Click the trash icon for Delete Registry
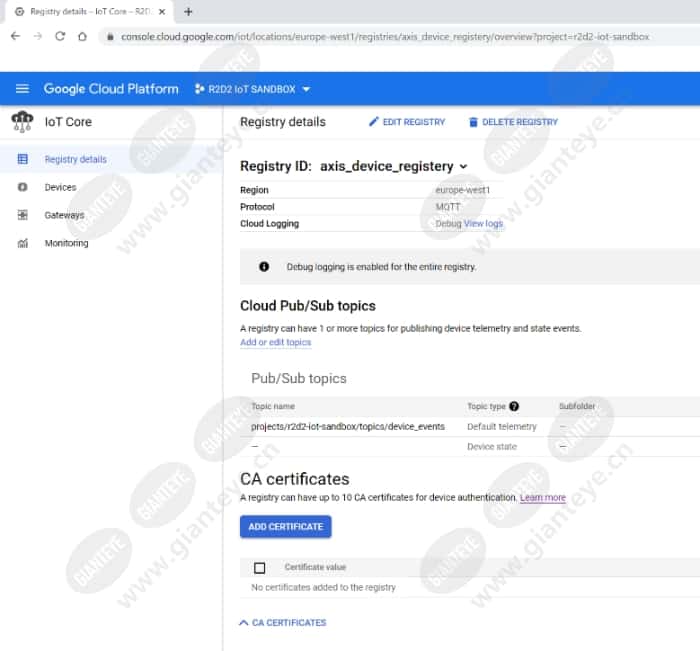700x651 pixels. coord(473,122)
